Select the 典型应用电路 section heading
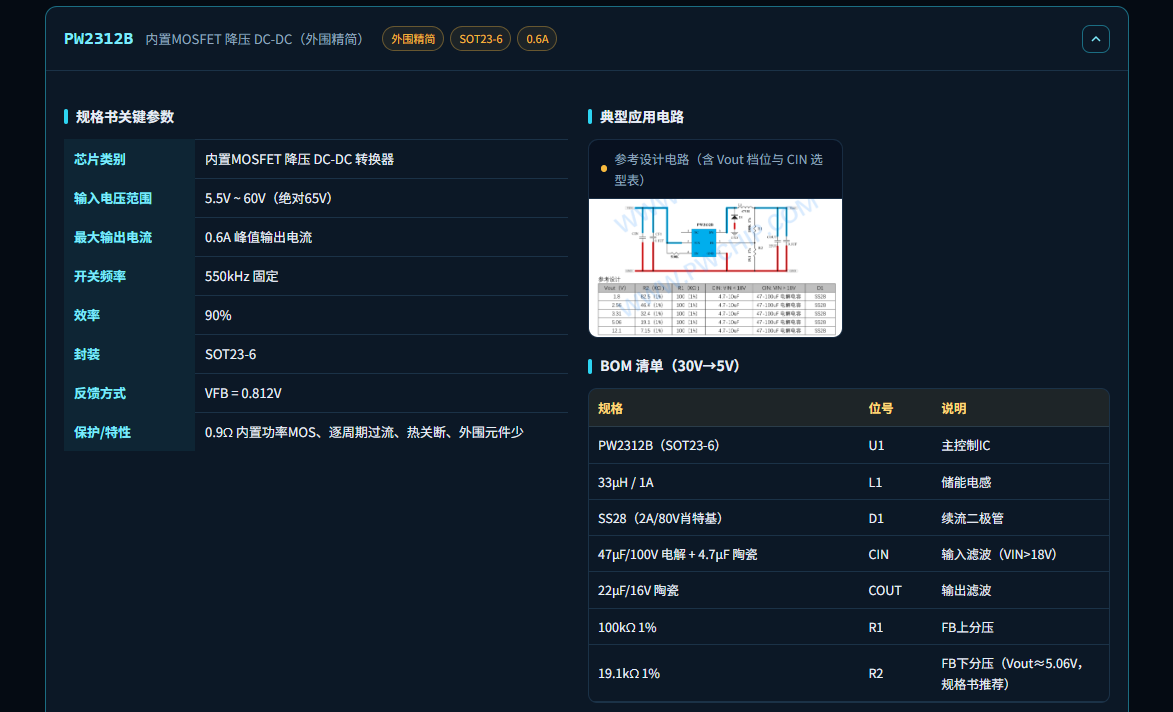The height and width of the screenshot is (712, 1173). (642, 117)
